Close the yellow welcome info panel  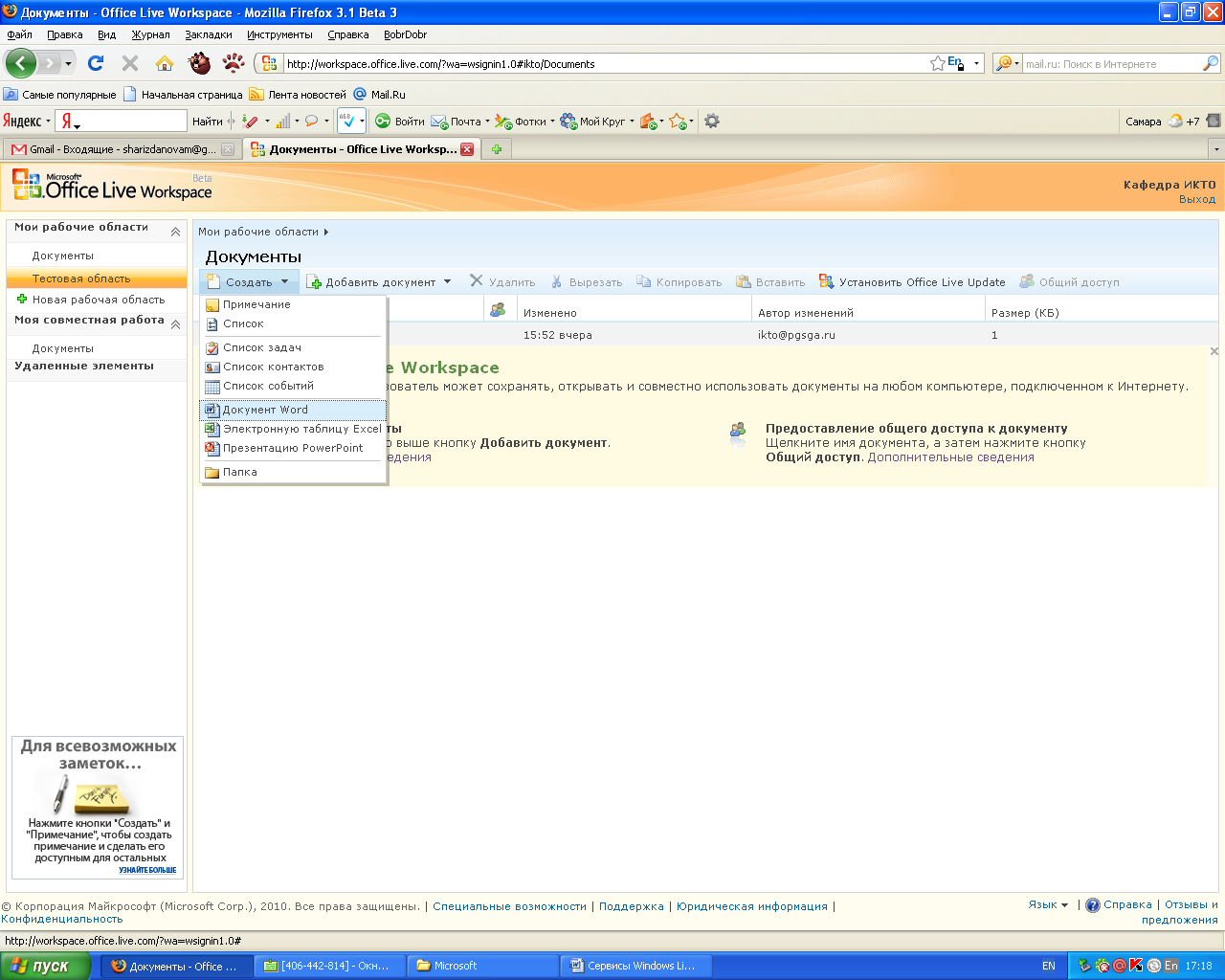point(1214,352)
